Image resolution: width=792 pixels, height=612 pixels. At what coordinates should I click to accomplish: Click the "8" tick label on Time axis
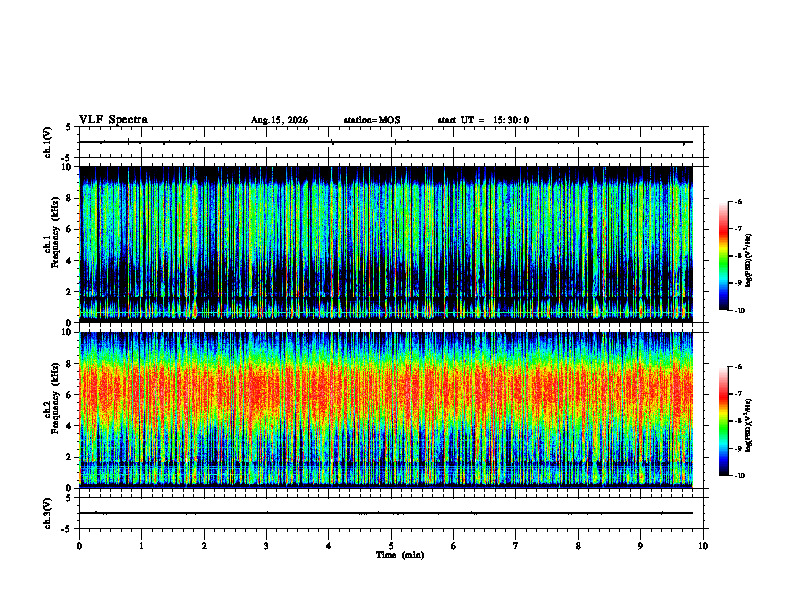(x=578, y=546)
